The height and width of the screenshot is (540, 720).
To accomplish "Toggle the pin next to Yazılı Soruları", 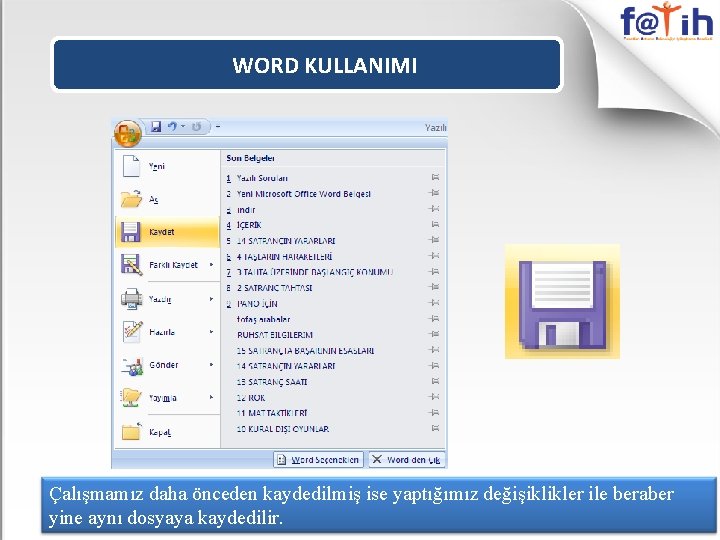I will point(434,177).
